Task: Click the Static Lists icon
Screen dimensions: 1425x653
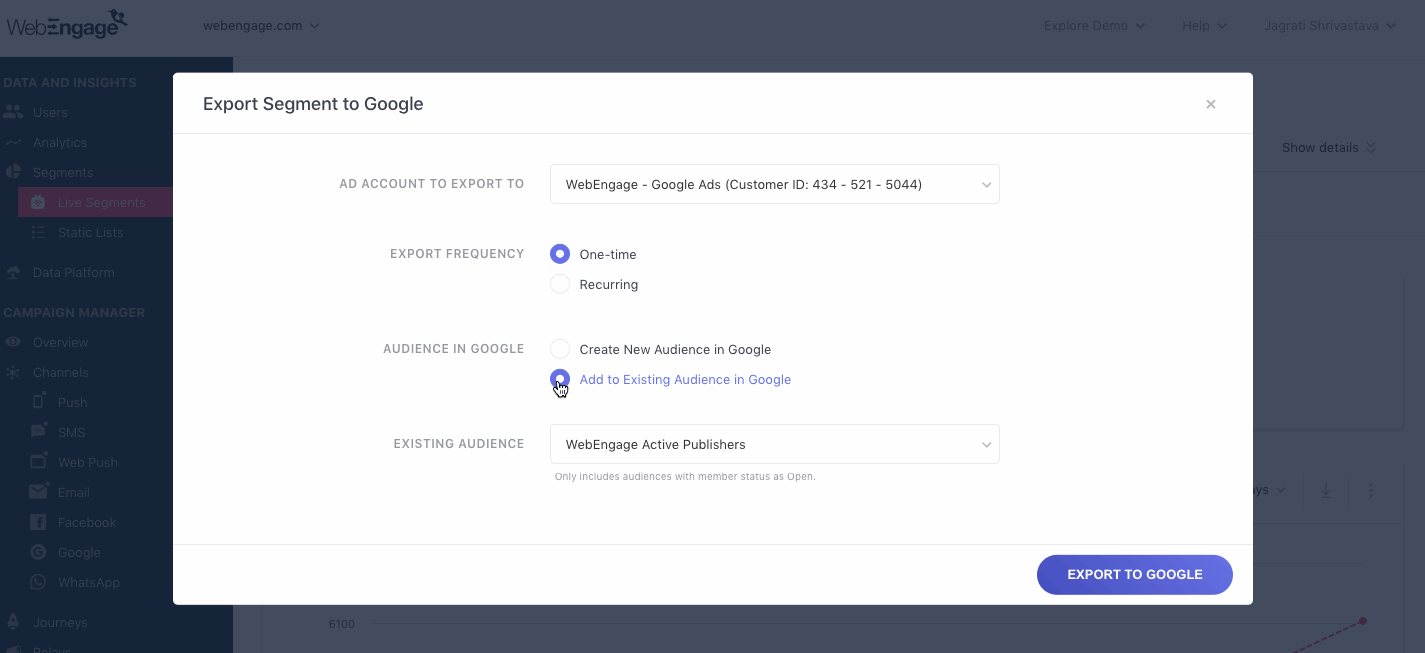Action: pyautogui.click(x=38, y=232)
